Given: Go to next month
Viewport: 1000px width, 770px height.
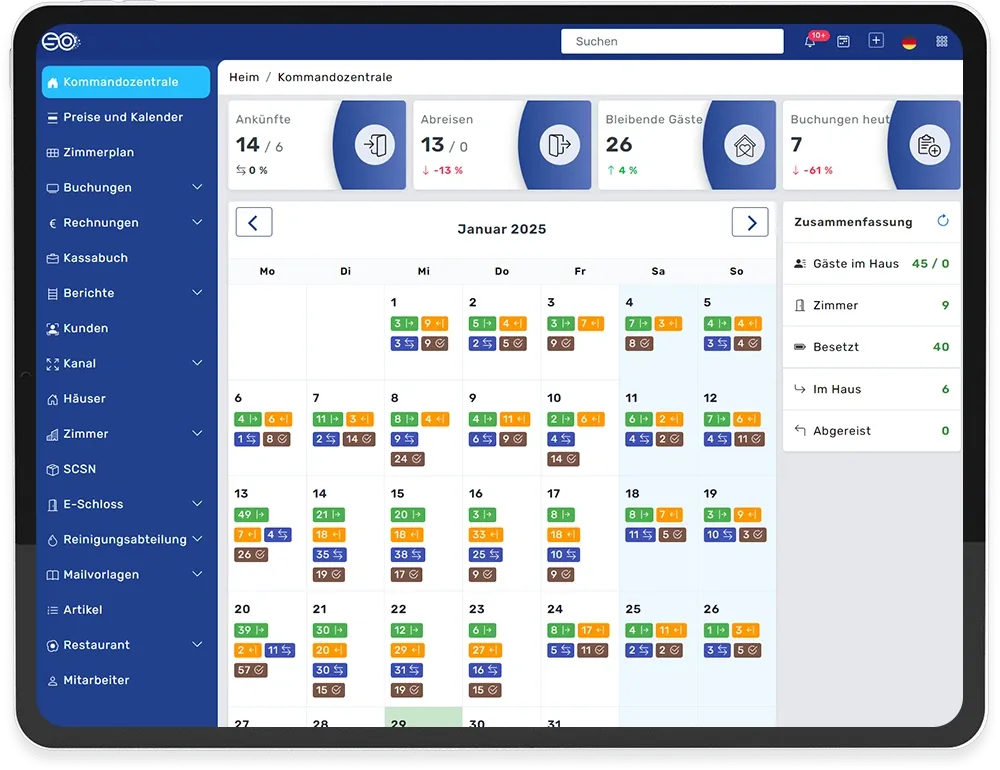Looking at the screenshot, I should (x=750, y=222).
